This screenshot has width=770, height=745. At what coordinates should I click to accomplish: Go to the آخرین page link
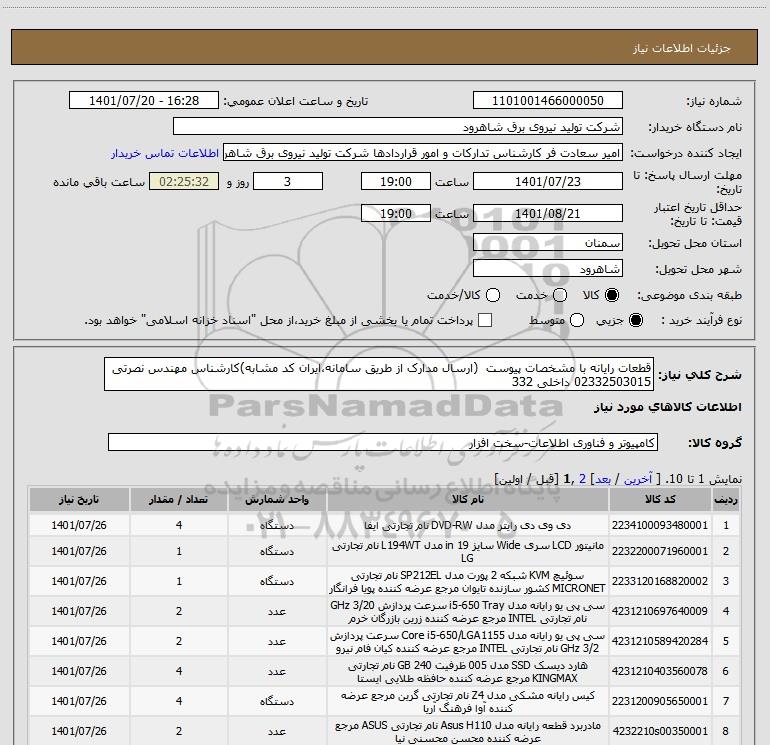pyautogui.click(x=638, y=479)
